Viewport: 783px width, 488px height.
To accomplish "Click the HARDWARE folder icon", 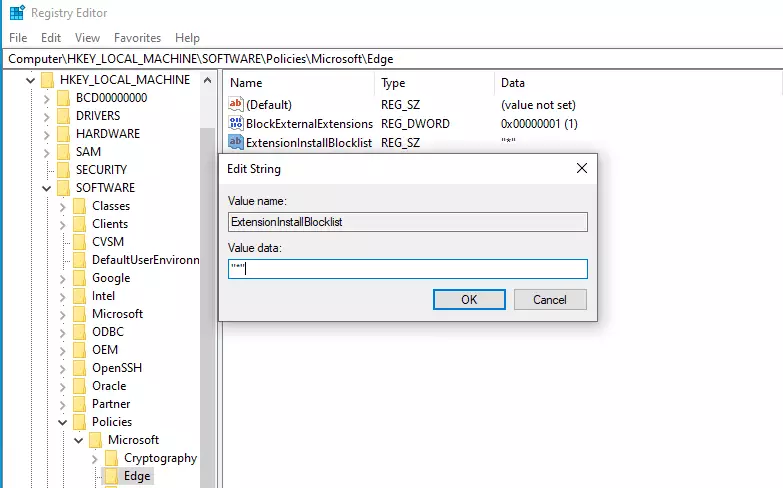I will 63,134.
